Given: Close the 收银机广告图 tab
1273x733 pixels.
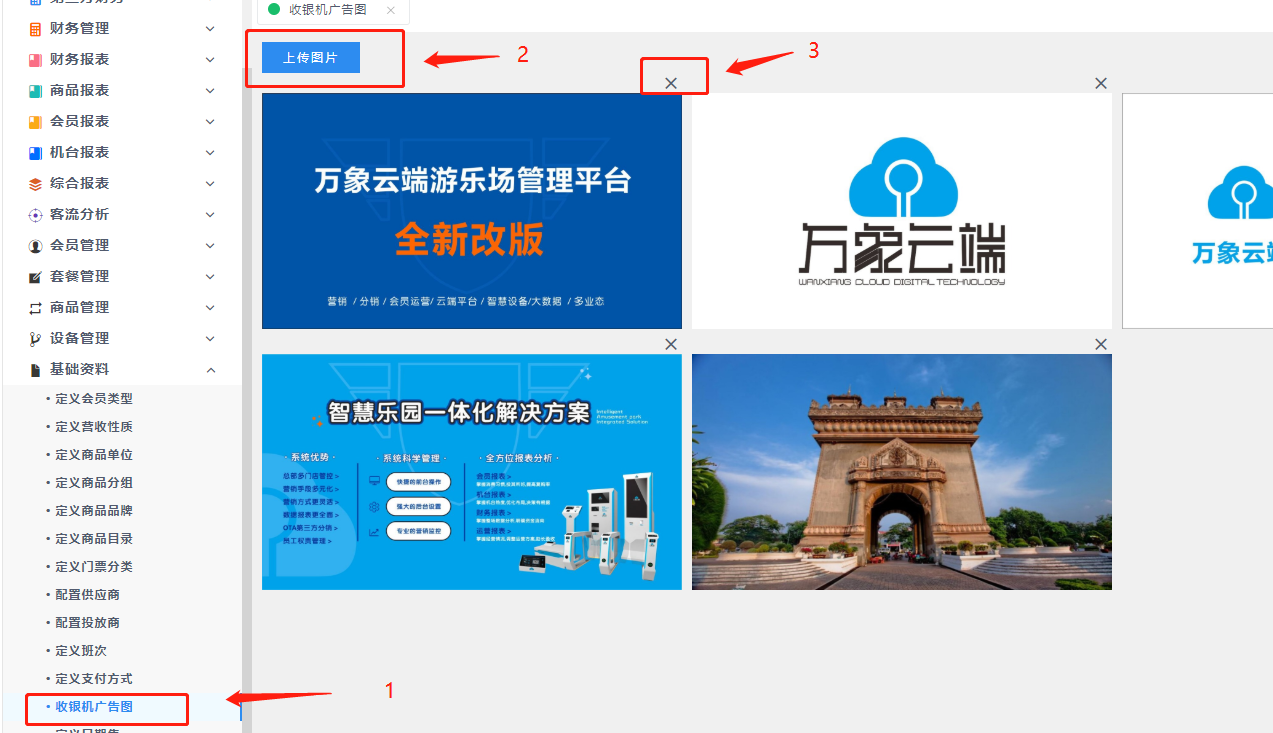Looking at the screenshot, I should pos(391,10).
